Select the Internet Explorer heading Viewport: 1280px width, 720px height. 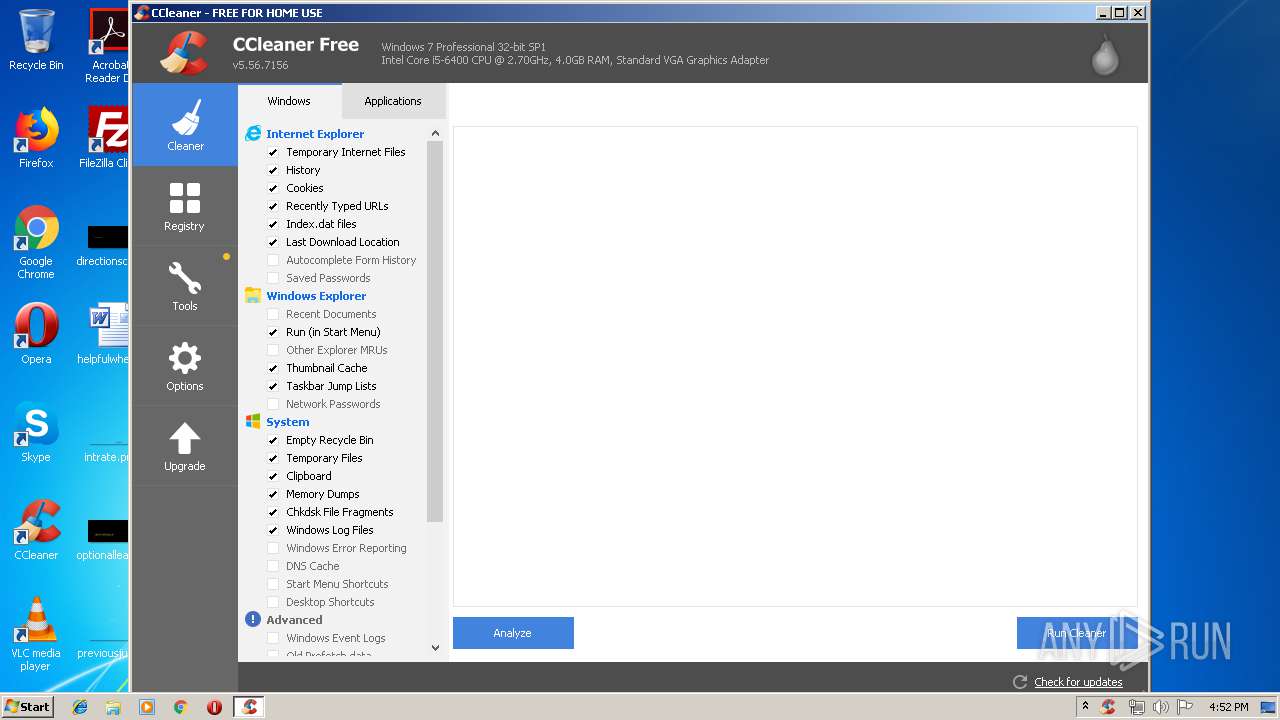click(315, 134)
